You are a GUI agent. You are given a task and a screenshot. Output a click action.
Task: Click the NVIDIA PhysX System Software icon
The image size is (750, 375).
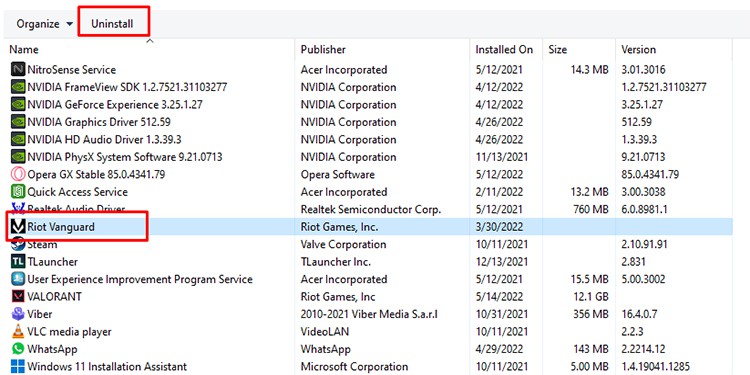coord(18,157)
